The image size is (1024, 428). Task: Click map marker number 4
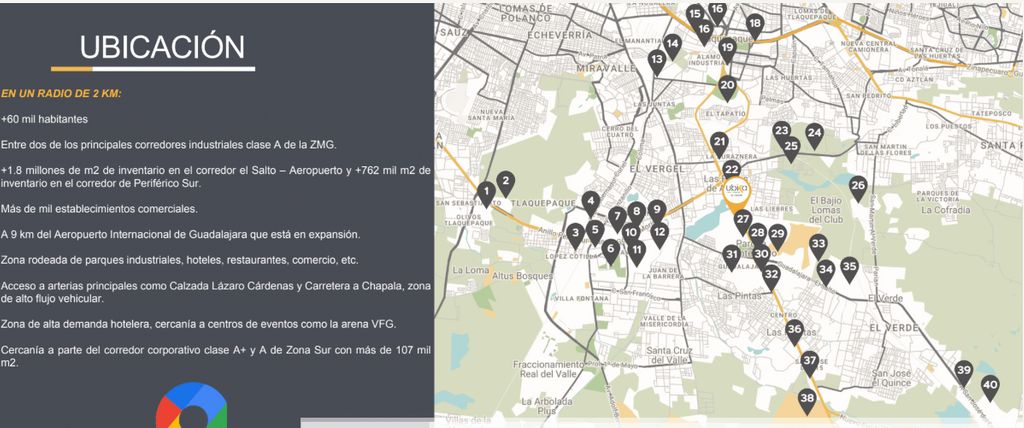pos(590,201)
